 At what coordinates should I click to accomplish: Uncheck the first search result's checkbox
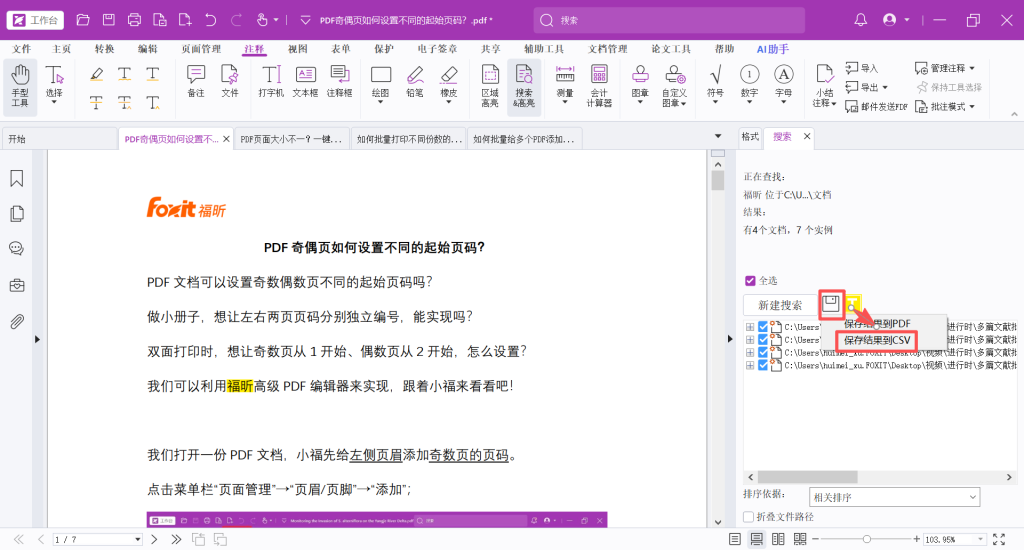(763, 327)
